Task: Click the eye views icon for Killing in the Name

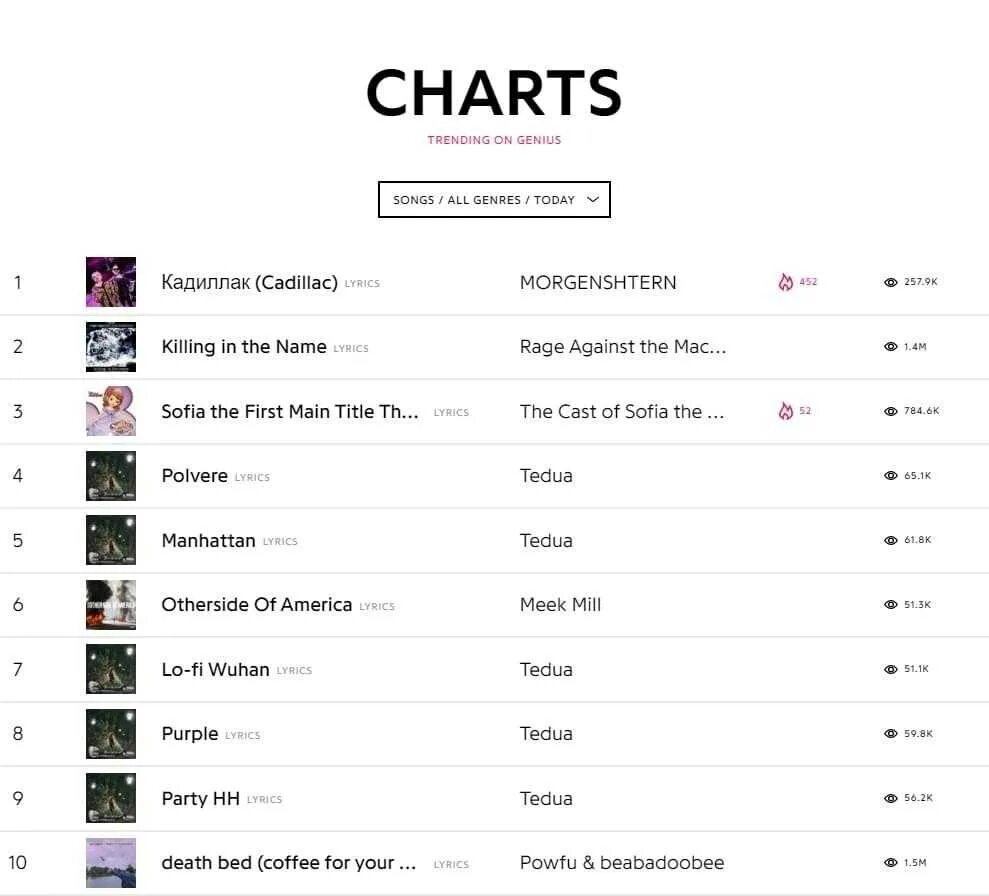Action: point(890,347)
